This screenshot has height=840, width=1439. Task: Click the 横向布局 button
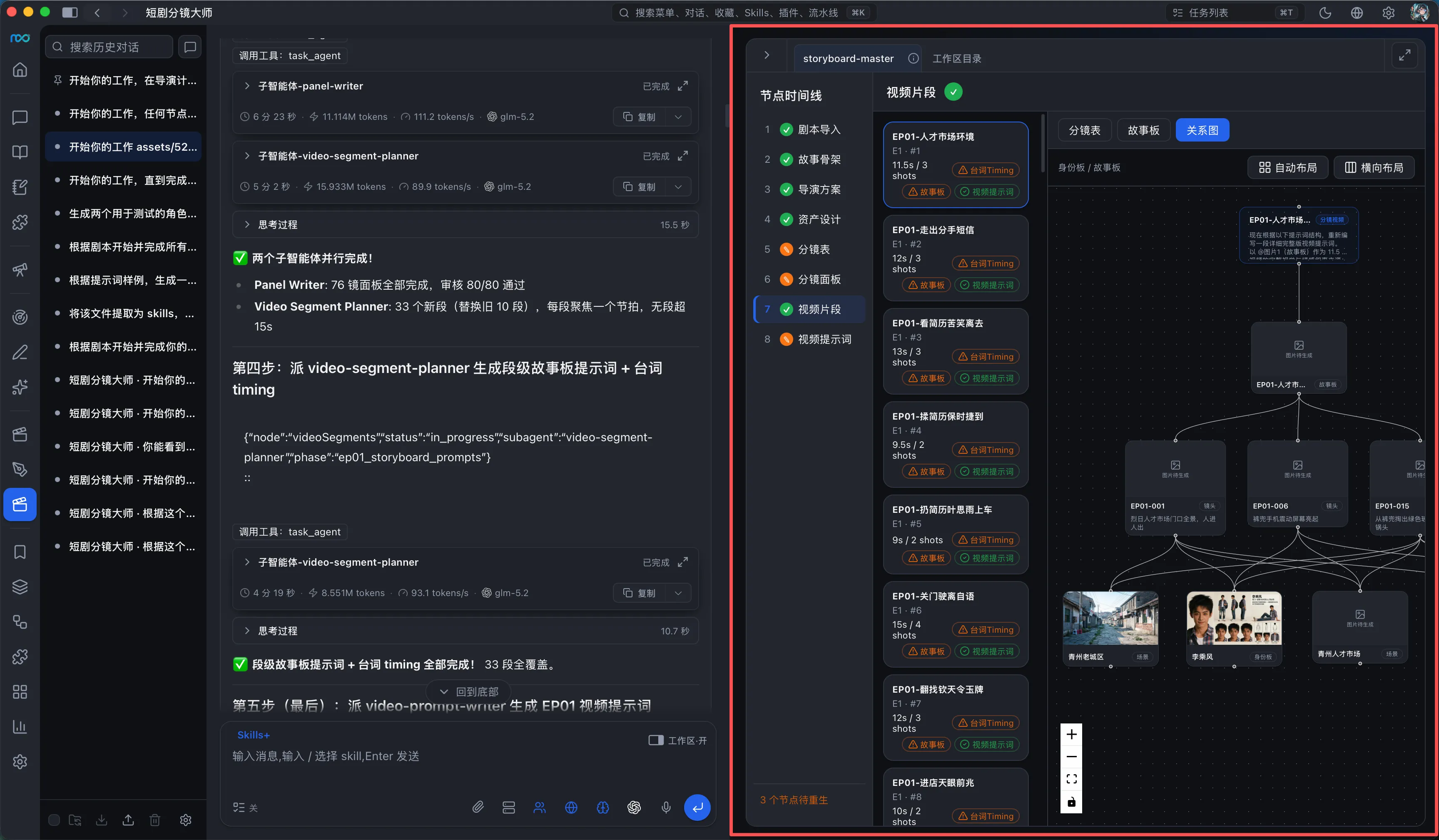point(1374,167)
